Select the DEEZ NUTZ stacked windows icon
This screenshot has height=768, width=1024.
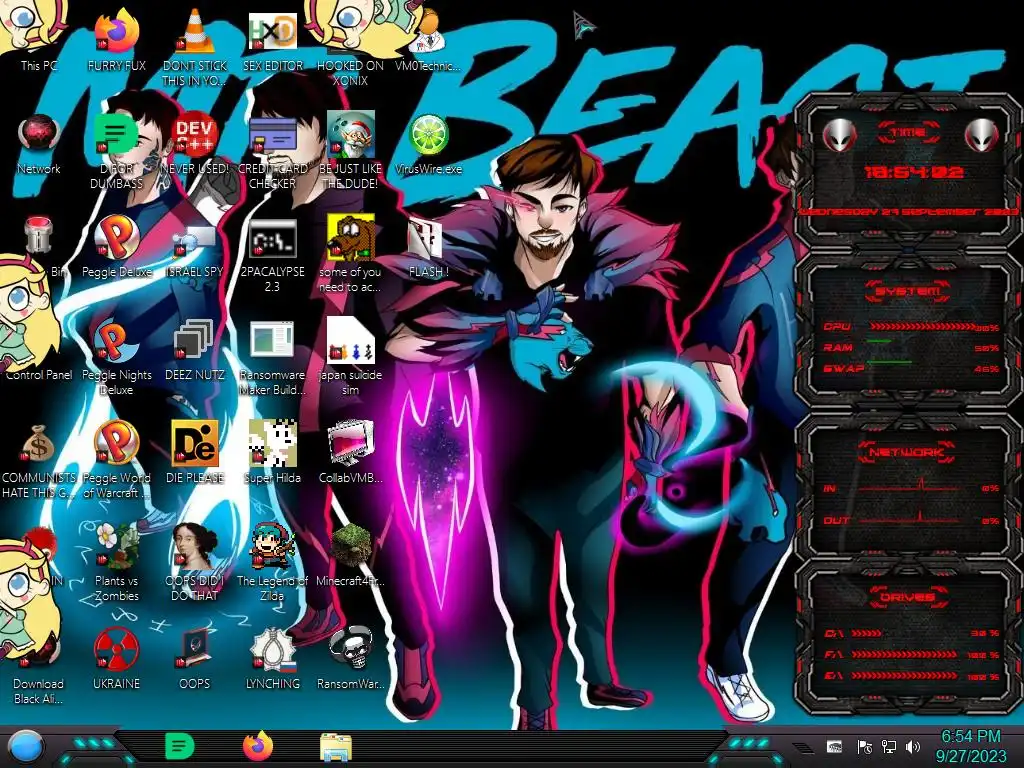click(x=195, y=350)
